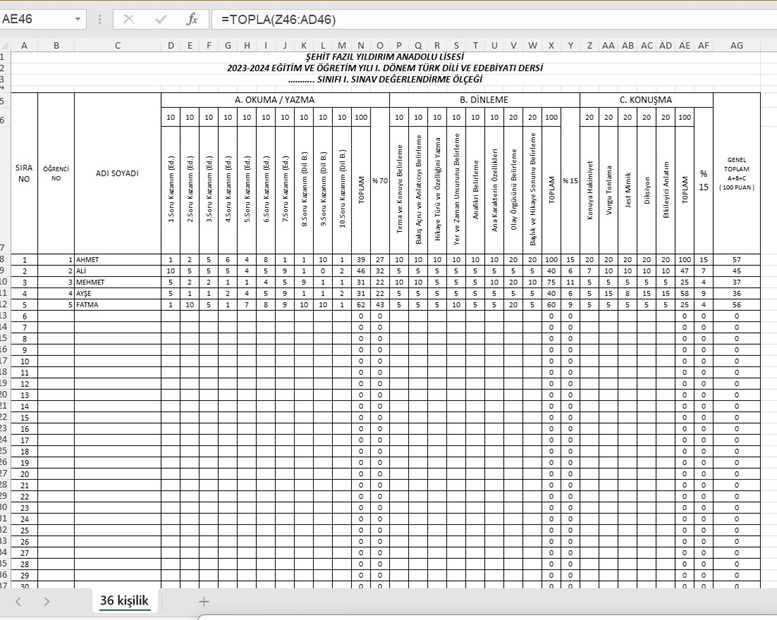Click the Enter checkmark formula bar icon

(x=161, y=19)
